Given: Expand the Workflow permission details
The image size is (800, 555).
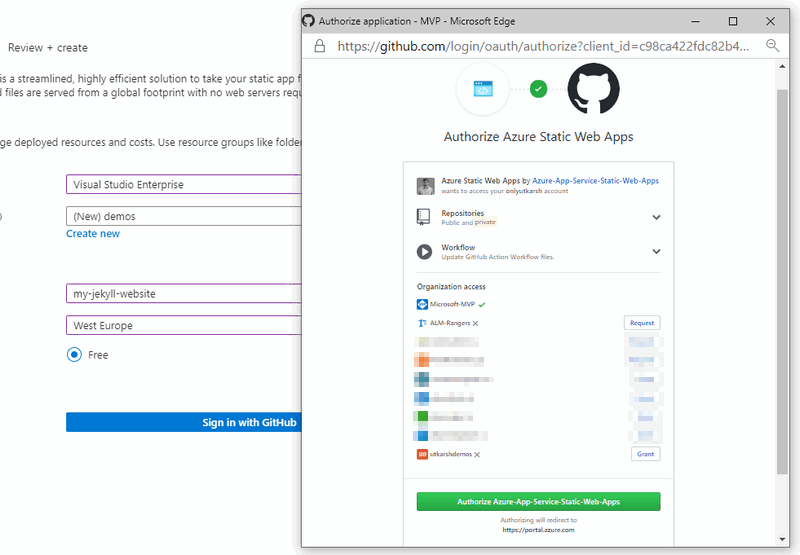Looking at the screenshot, I should pos(656,251).
